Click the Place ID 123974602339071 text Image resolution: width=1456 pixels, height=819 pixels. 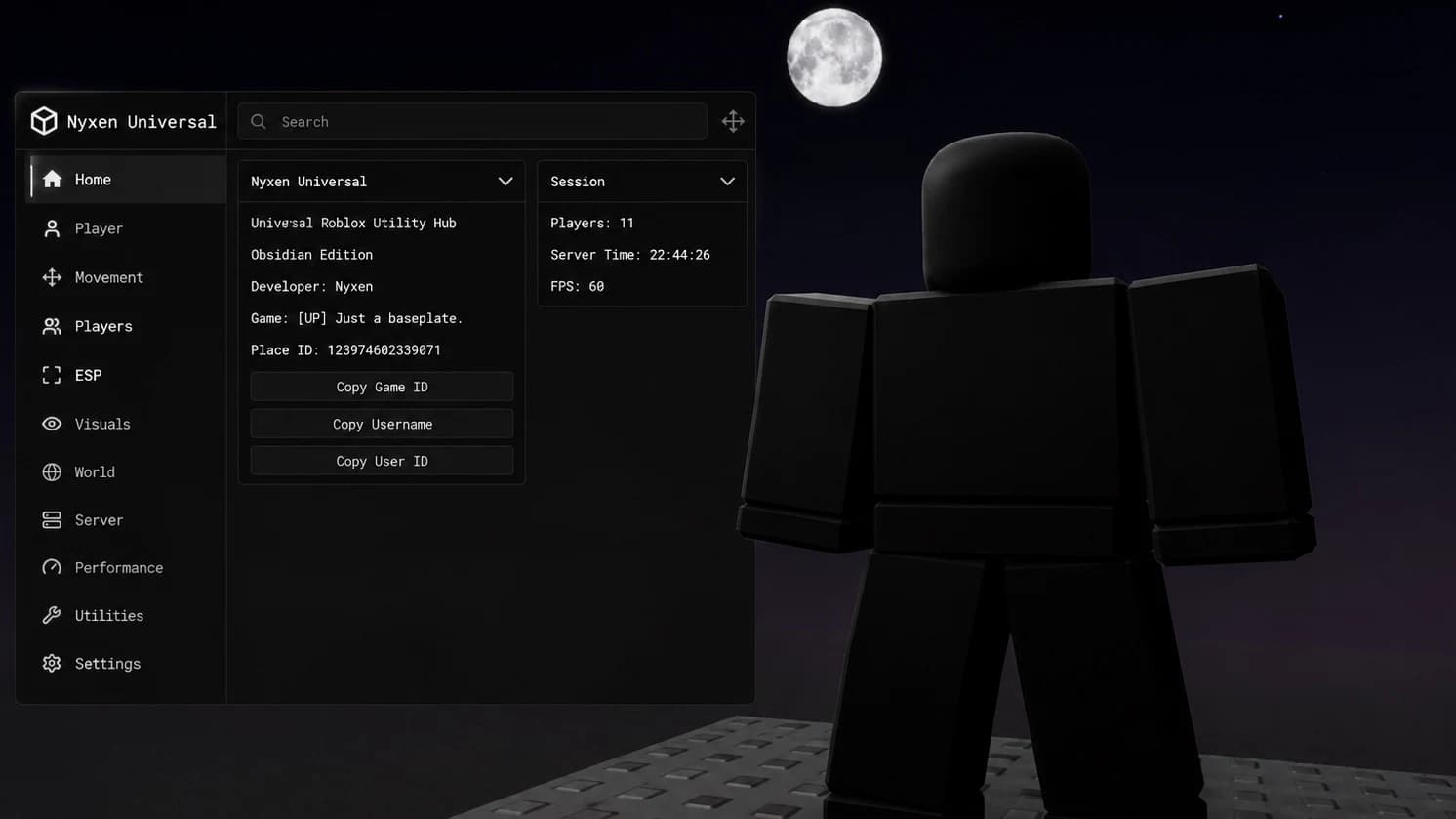pos(345,349)
